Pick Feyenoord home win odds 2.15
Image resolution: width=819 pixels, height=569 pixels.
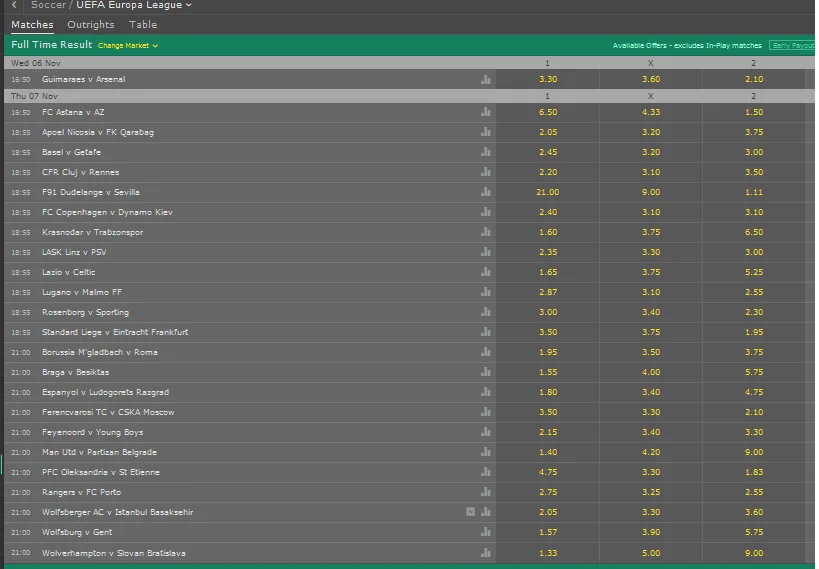point(547,432)
